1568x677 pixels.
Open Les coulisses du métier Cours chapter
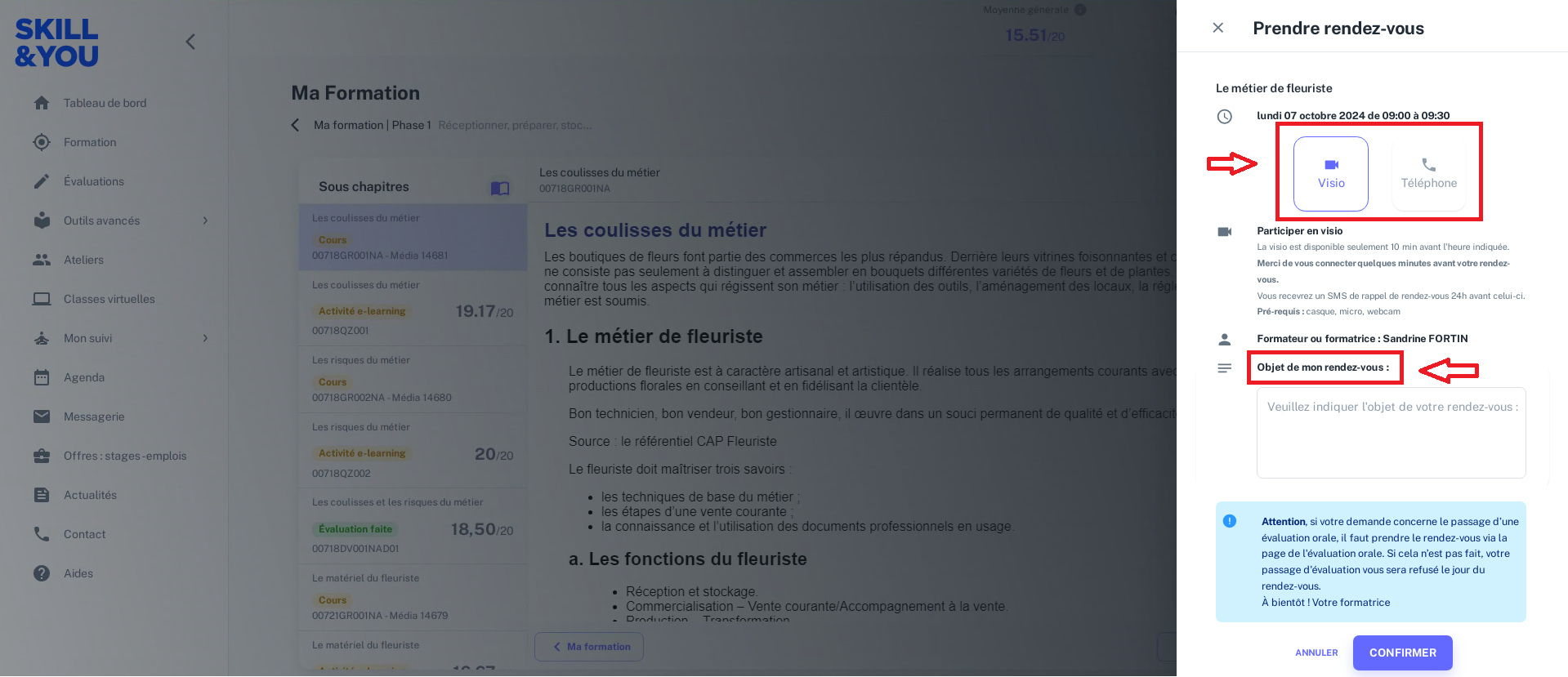413,237
